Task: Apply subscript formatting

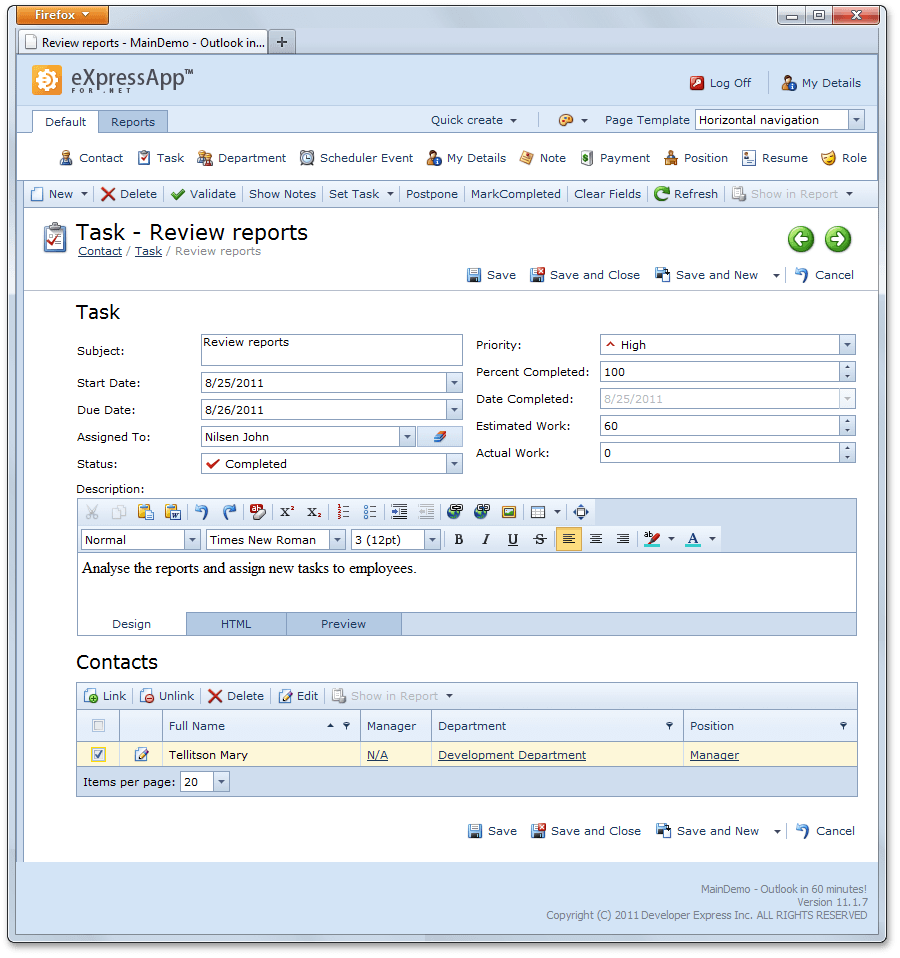Action: pyautogui.click(x=314, y=512)
